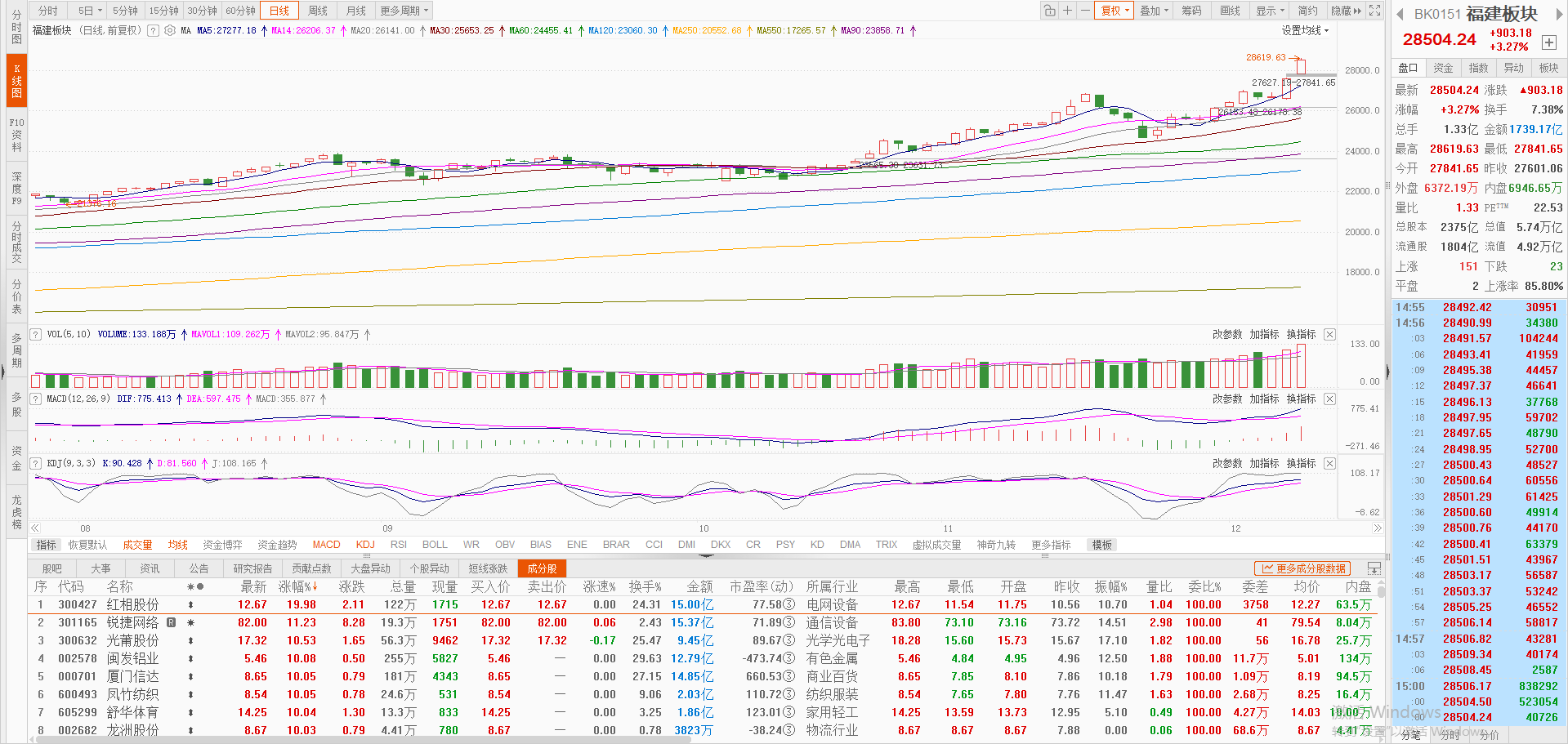Open the 复权 dropdown

(1115, 11)
